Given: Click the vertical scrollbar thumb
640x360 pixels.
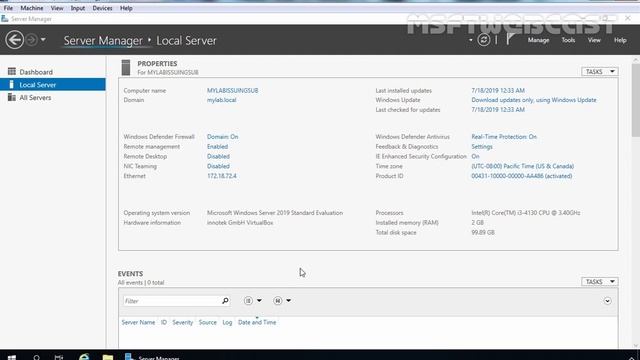Looking at the screenshot, I should 636,100.
